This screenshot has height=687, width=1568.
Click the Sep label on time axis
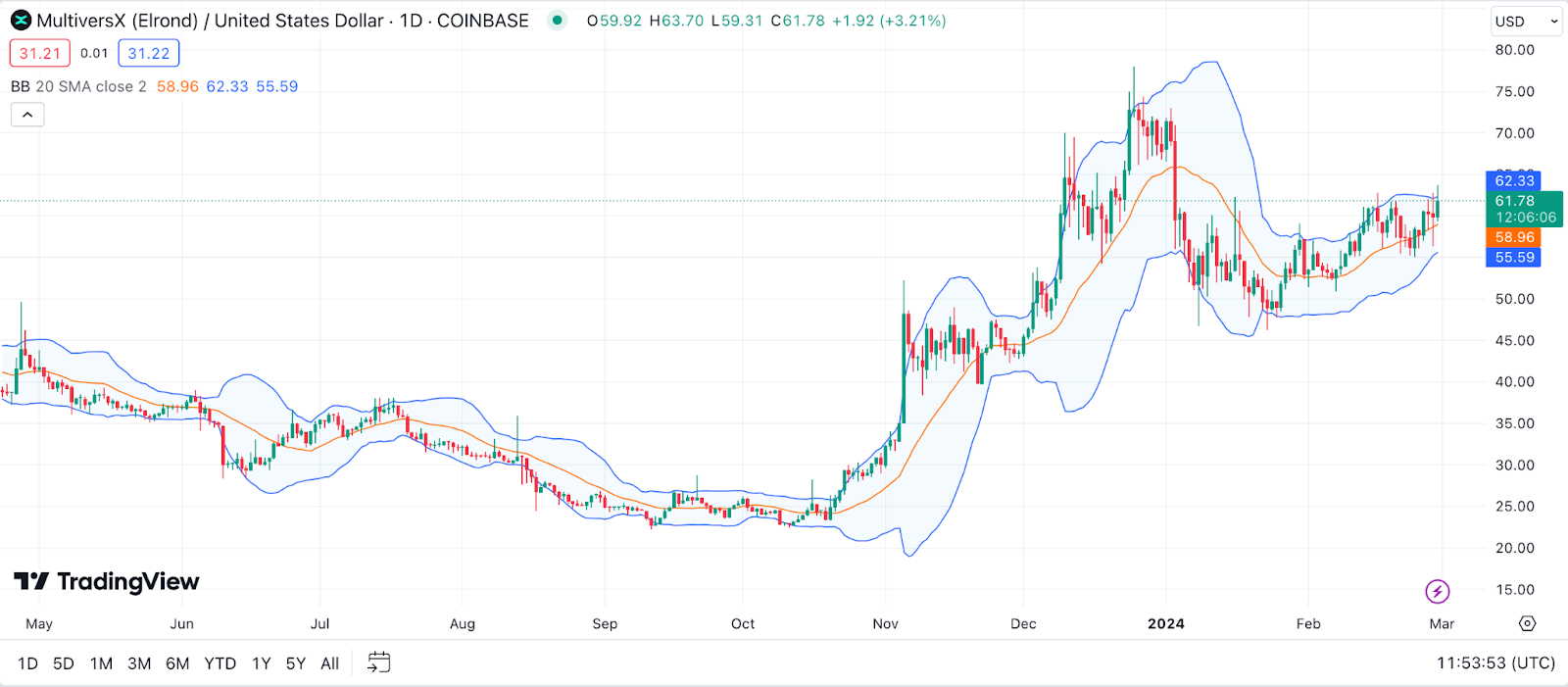[605, 624]
